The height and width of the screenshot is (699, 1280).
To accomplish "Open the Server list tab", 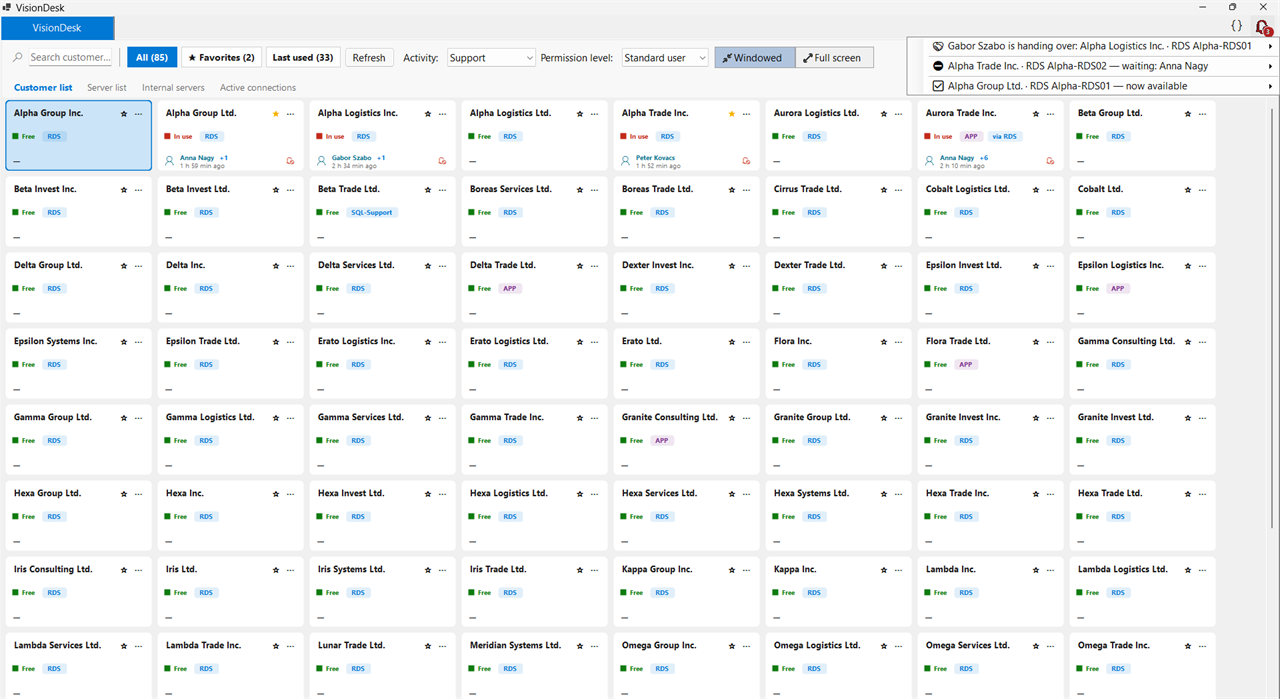I will pos(107,88).
